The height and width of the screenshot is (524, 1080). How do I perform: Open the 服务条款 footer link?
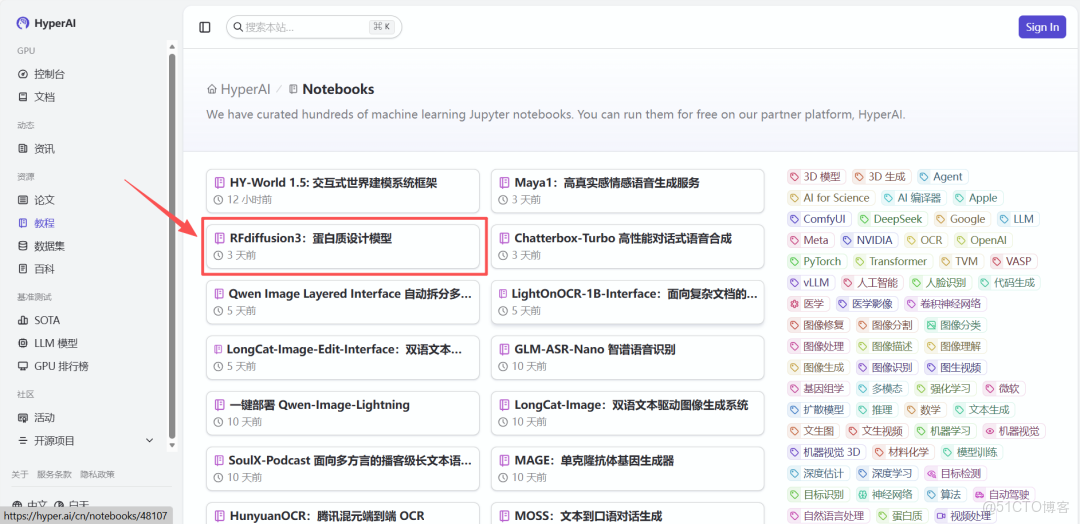click(x=54, y=474)
